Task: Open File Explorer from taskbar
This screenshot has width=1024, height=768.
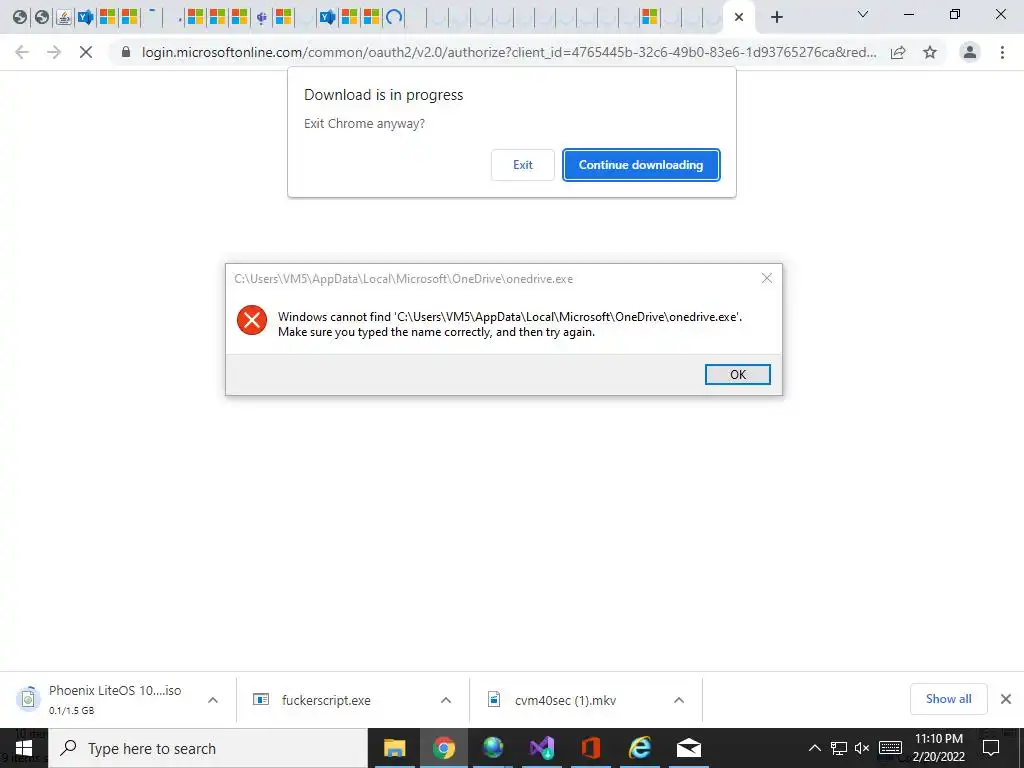Action: click(x=394, y=748)
